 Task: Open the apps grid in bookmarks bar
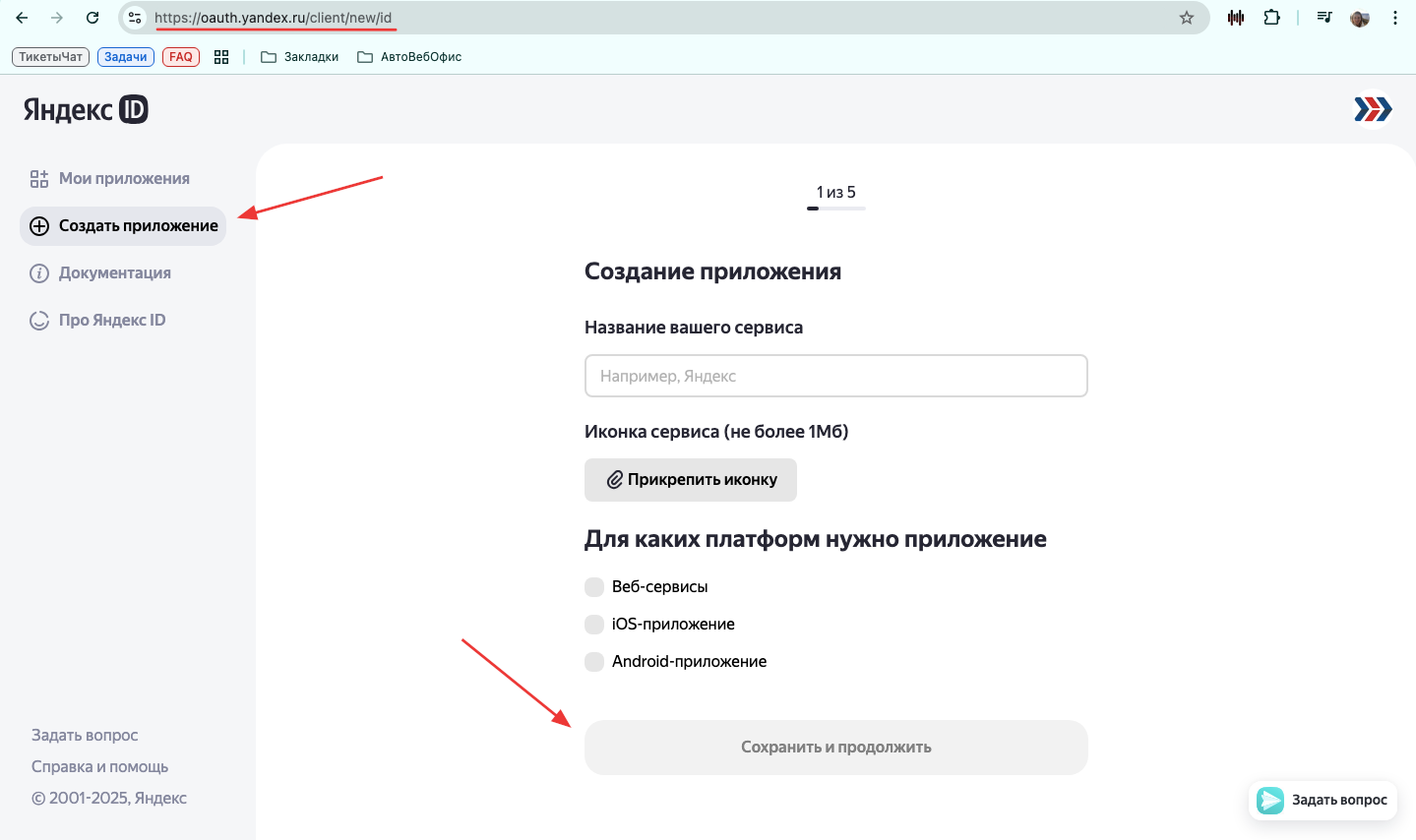pyautogui.click(x=221, y=57)
